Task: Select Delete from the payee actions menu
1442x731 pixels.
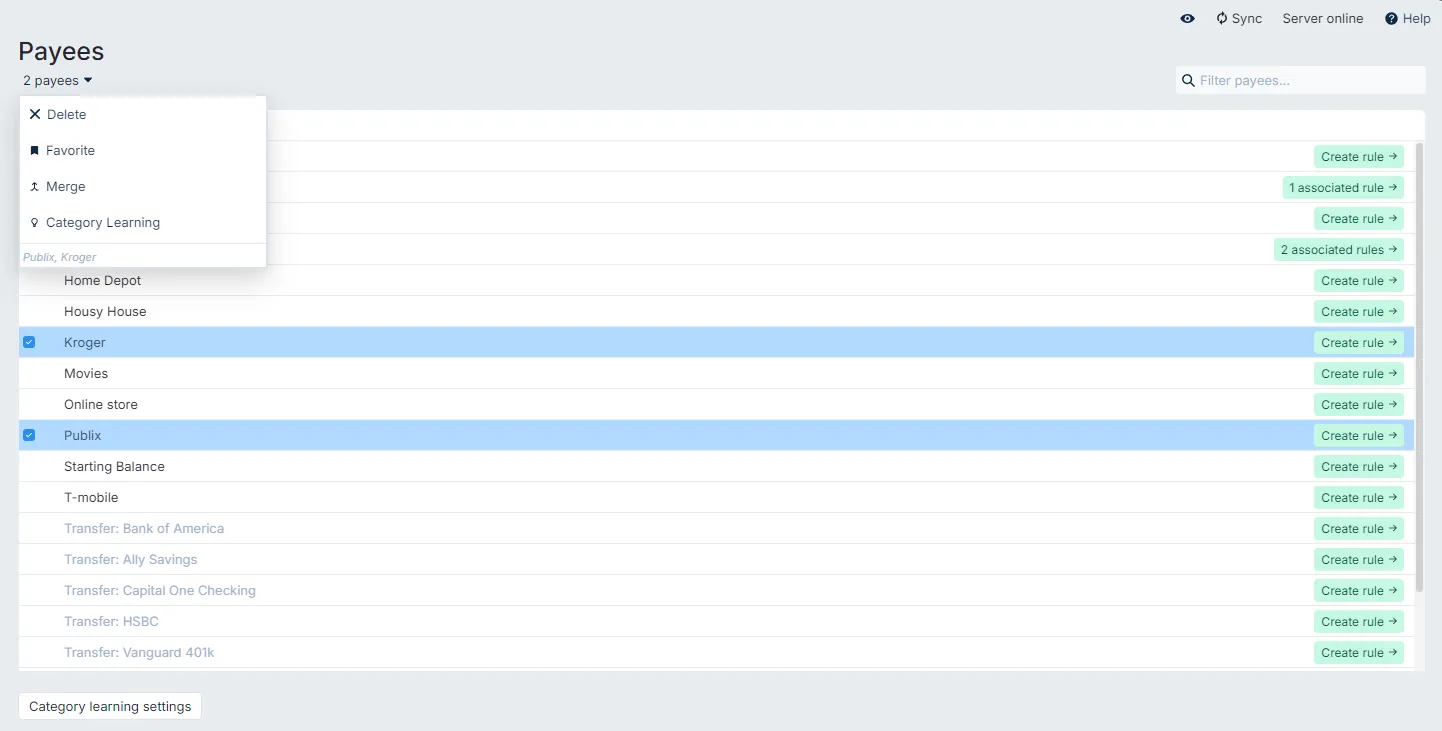Action: (x=65, y=114)
